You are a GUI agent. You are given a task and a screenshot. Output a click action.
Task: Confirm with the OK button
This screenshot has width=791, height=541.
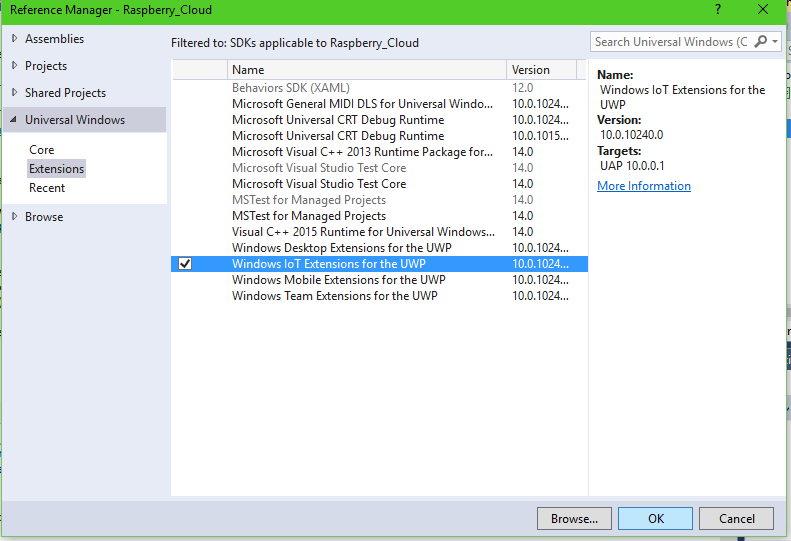point(655,518)
